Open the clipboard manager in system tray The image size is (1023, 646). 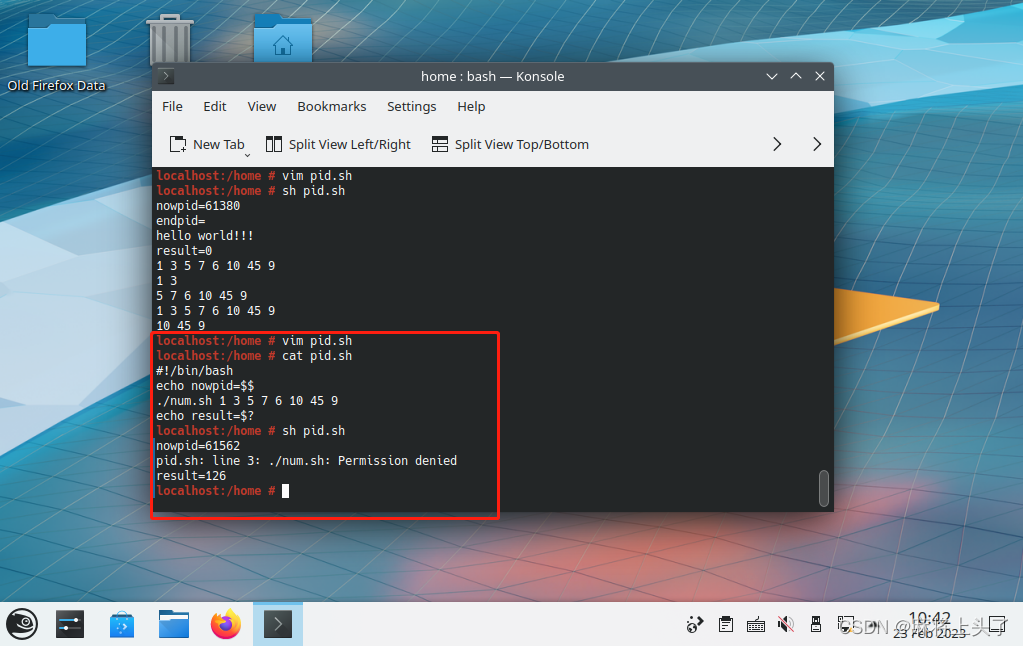tap(725, 624)
